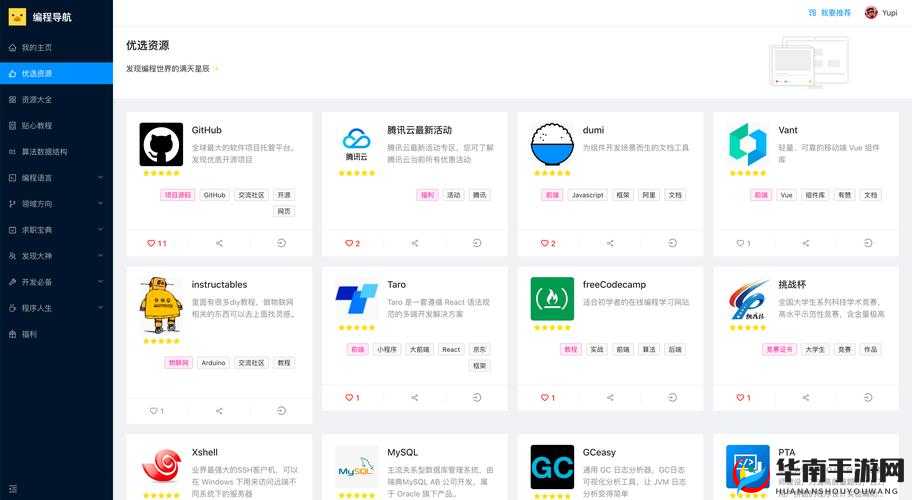
Task: Like the freeCodecamp resource
Action: 548,398
